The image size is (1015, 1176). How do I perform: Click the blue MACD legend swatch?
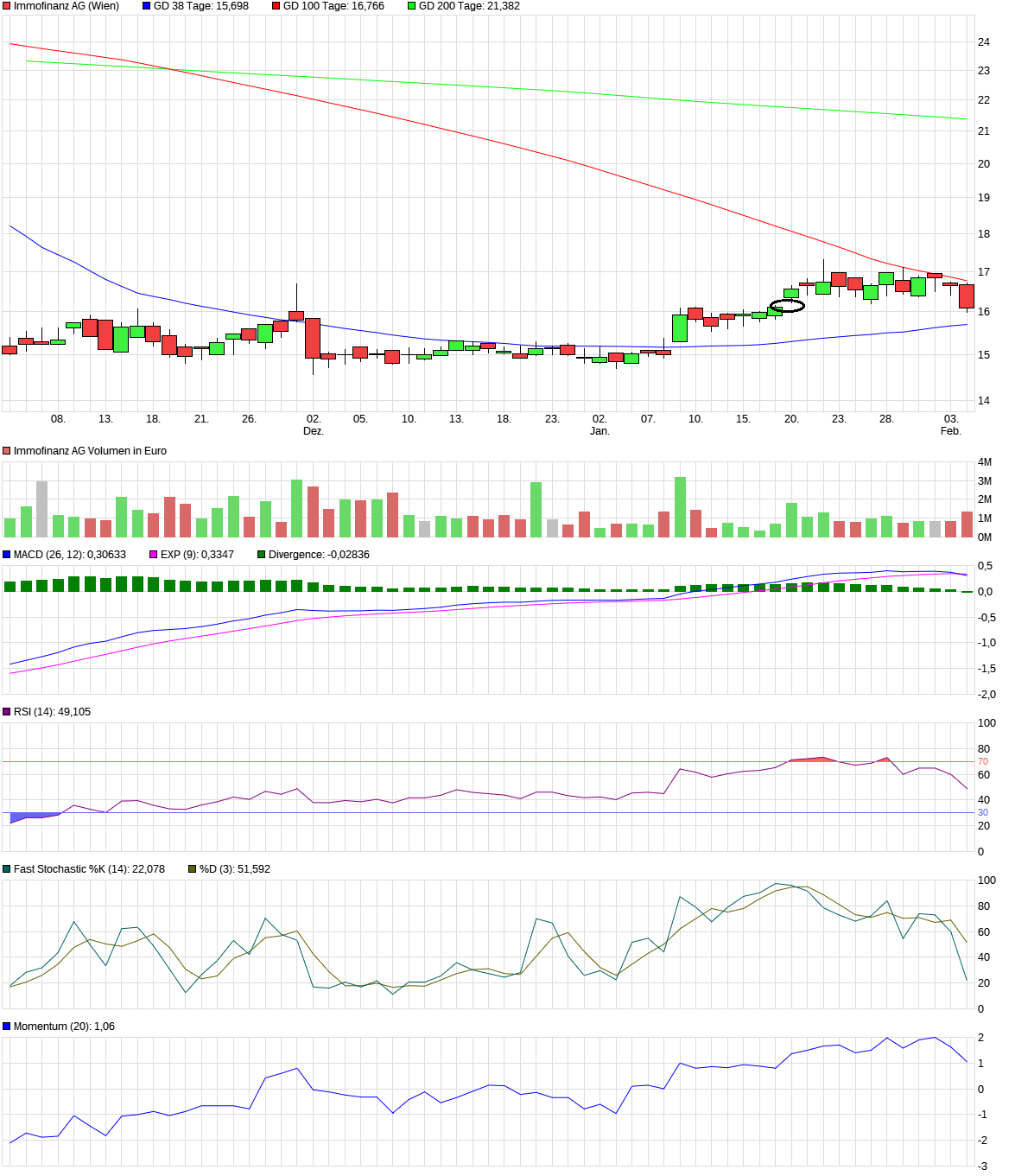tap(7, 555)
